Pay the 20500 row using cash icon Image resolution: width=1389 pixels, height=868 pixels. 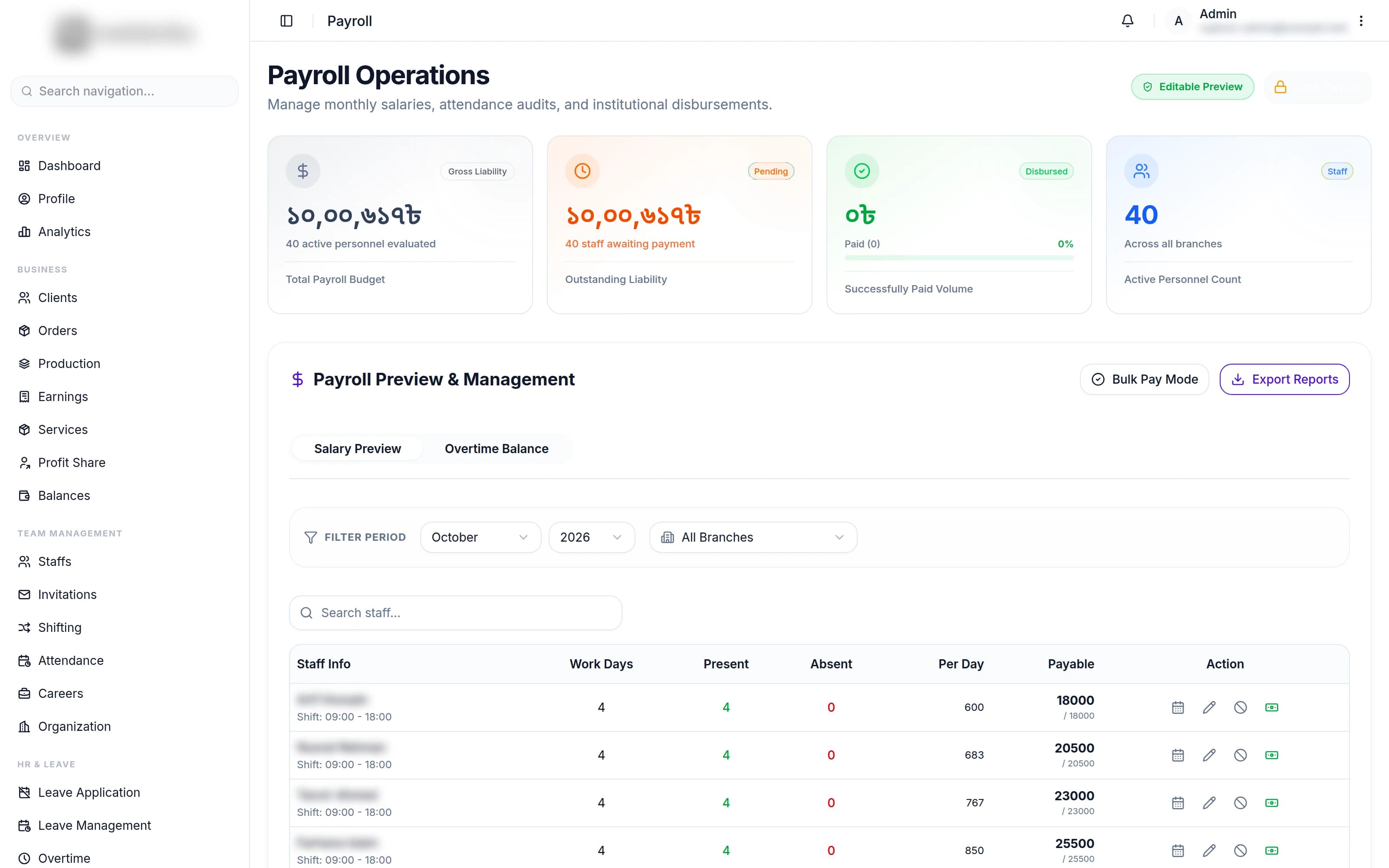1271,755
